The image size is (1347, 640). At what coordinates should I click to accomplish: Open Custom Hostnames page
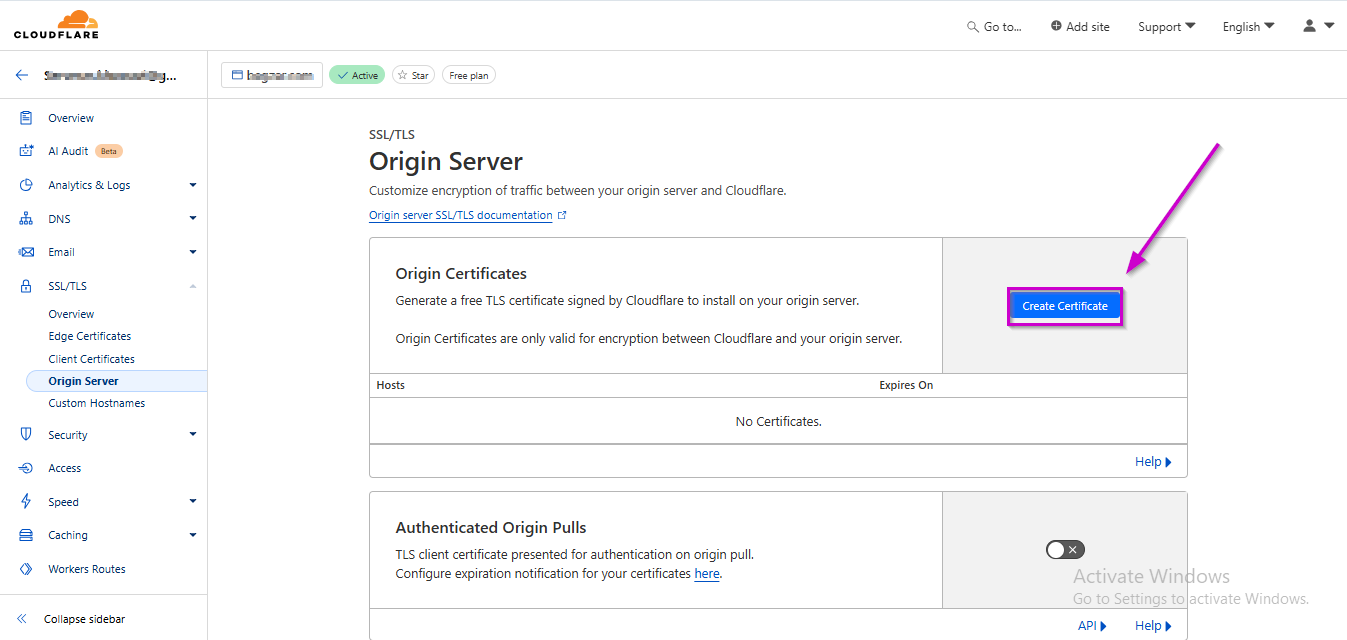click(x=96, y=403)
